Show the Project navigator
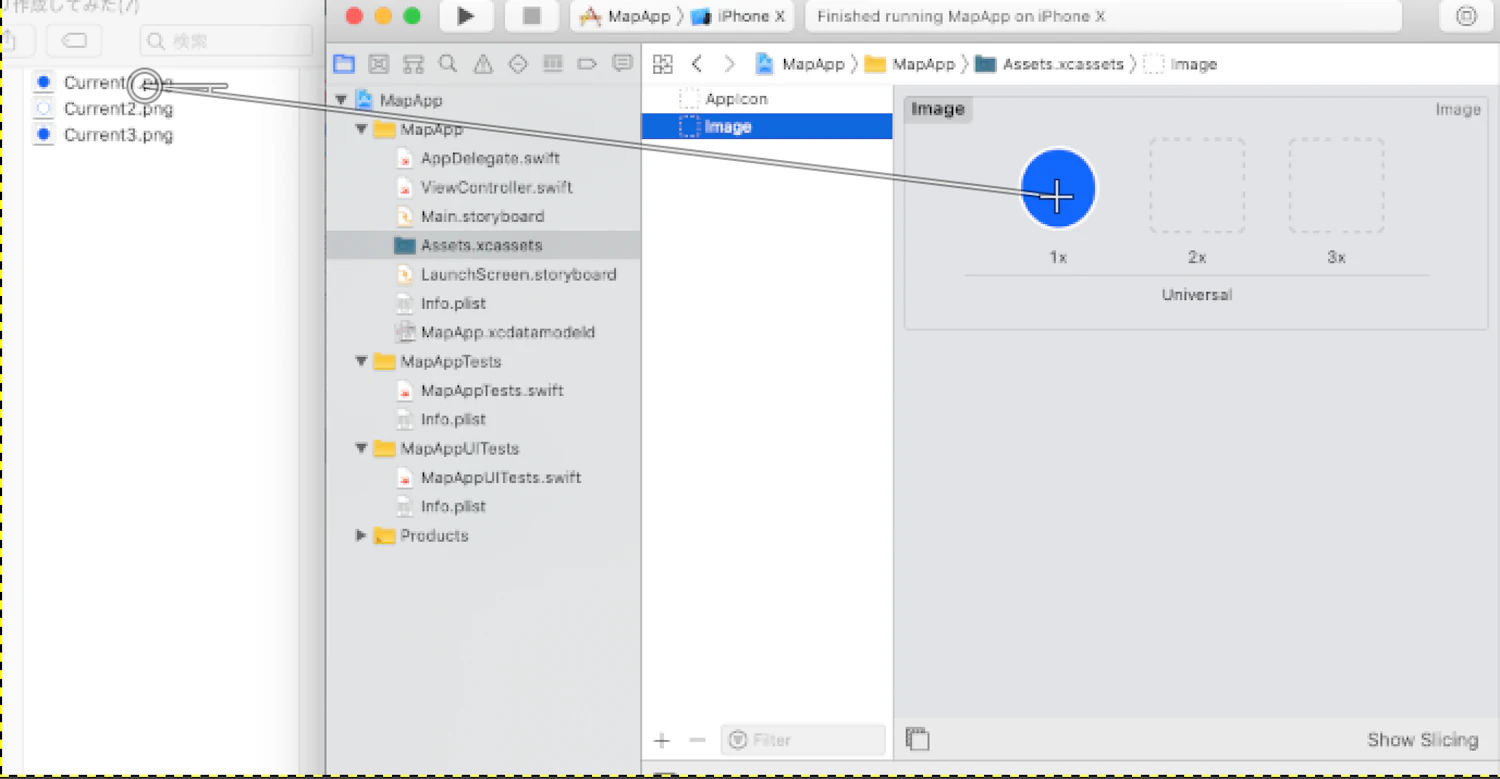 click(x=344, y=64)
